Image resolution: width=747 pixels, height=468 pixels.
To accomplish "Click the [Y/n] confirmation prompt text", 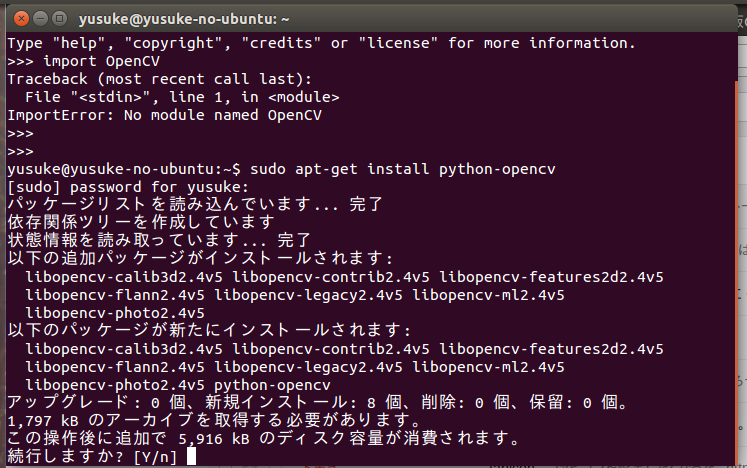I will pos(155,457).
